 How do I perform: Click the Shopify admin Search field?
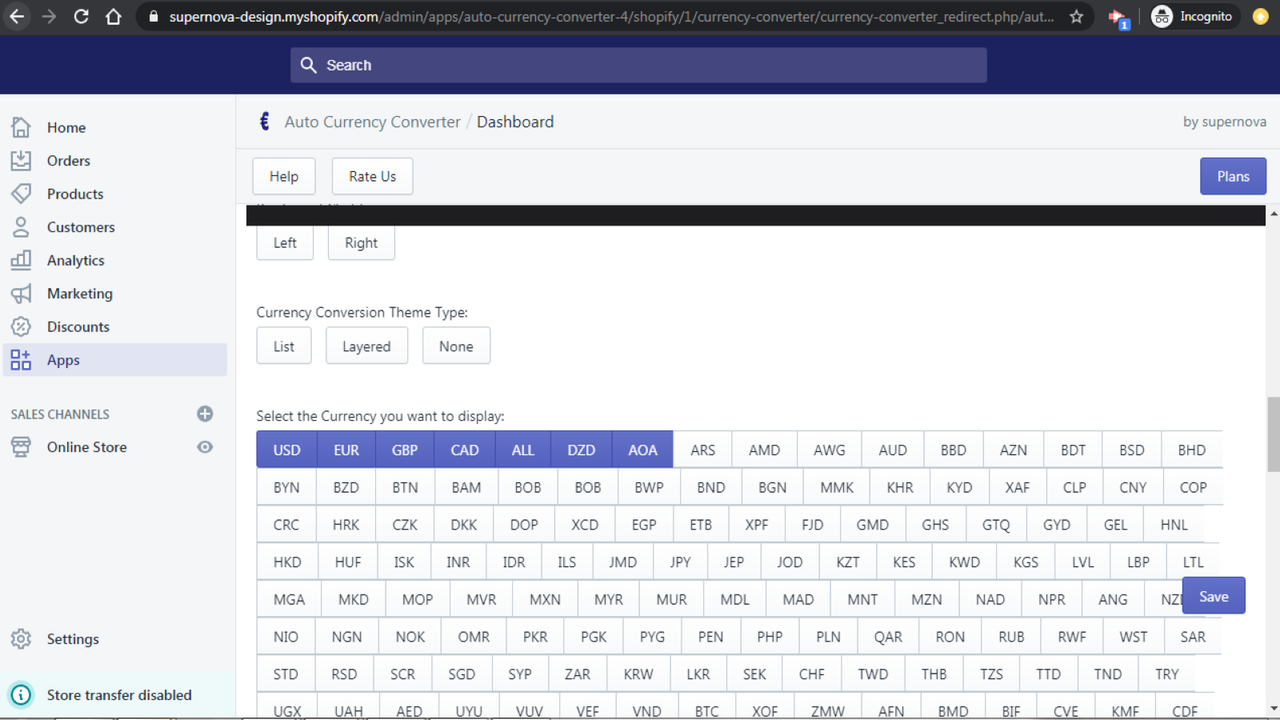[640, 65]
